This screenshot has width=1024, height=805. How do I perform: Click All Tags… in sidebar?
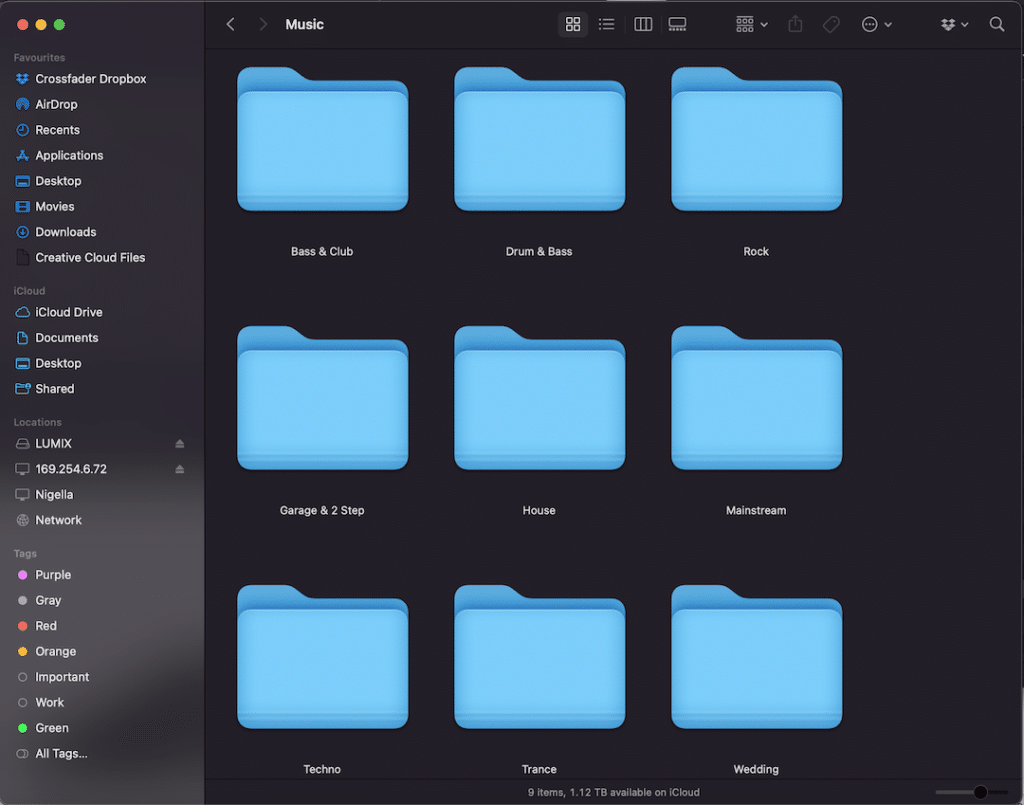point(61,753)
